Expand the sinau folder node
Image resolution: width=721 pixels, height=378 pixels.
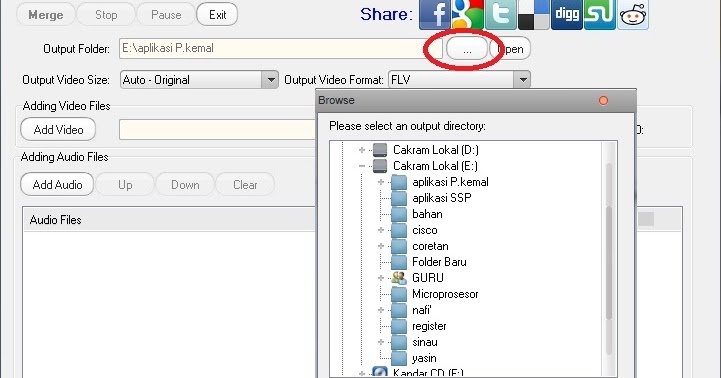coord(381,342)
